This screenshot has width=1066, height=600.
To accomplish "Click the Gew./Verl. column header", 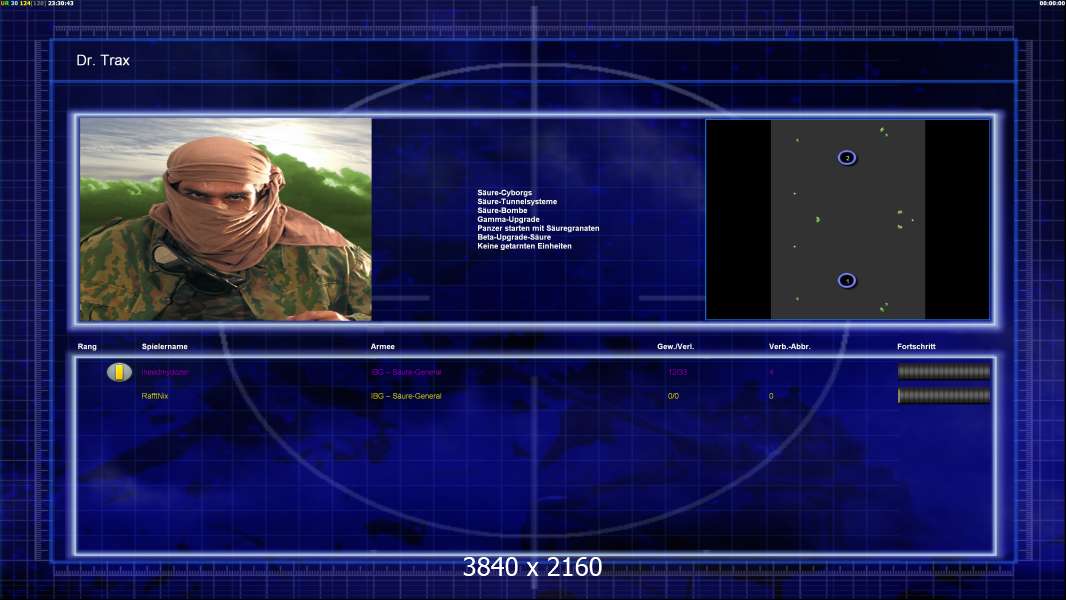I will click(x=675, y=347).
